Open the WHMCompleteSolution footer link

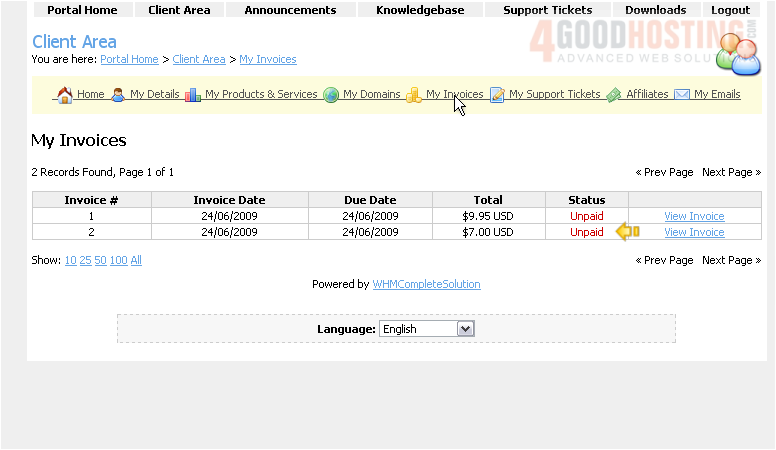[x=426, y=284]
